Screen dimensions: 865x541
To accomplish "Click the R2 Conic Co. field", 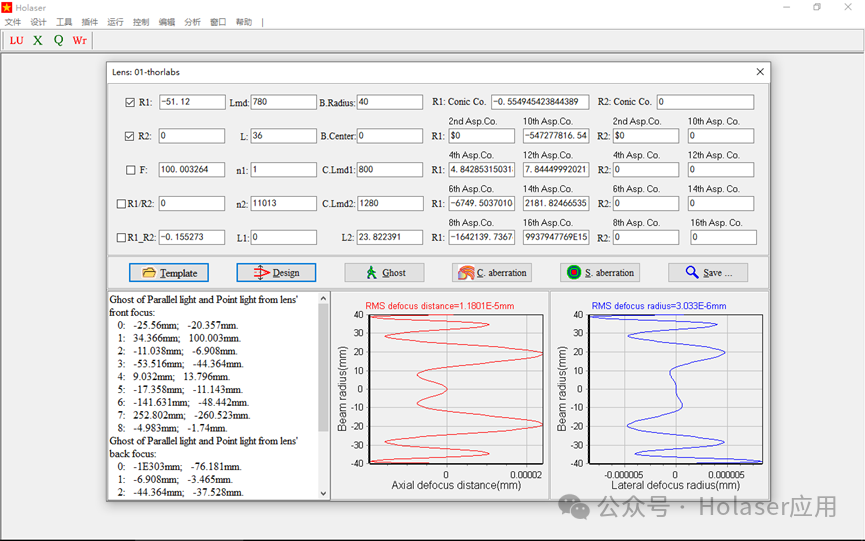I will (x=705, y=102).
